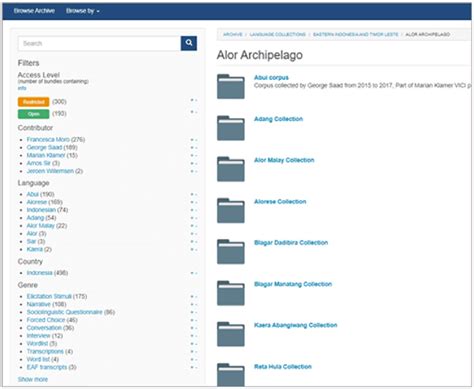Filter by genre Wordlist
This screenshot has width=474, height=389.
click(x=37, y=344)
